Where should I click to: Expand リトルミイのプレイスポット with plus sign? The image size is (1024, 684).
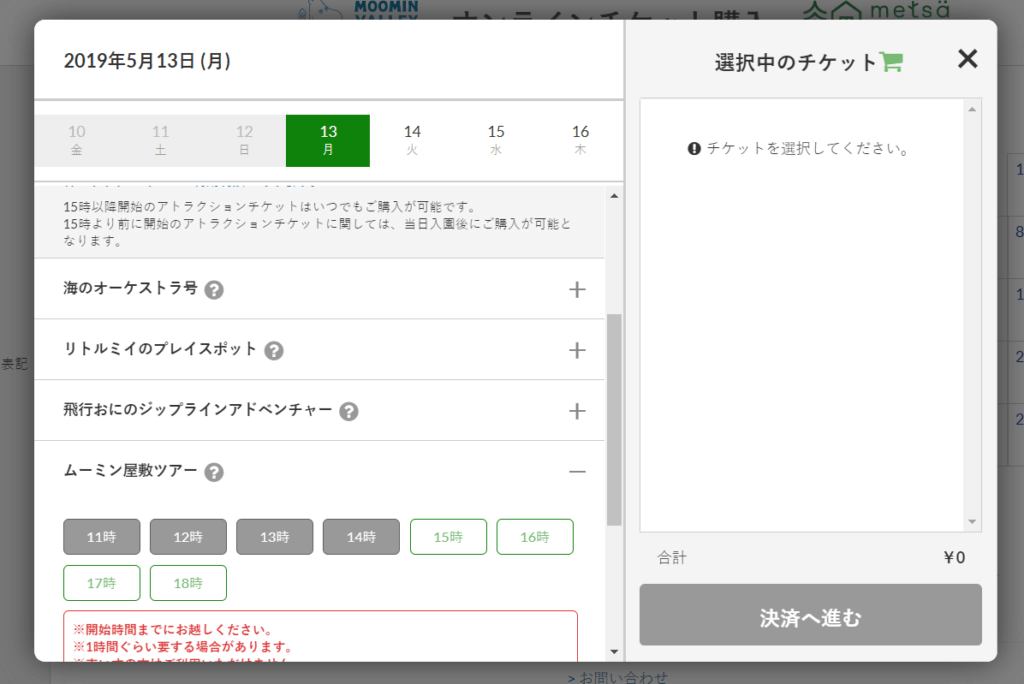pyautogui.click(x=577, y=351)
